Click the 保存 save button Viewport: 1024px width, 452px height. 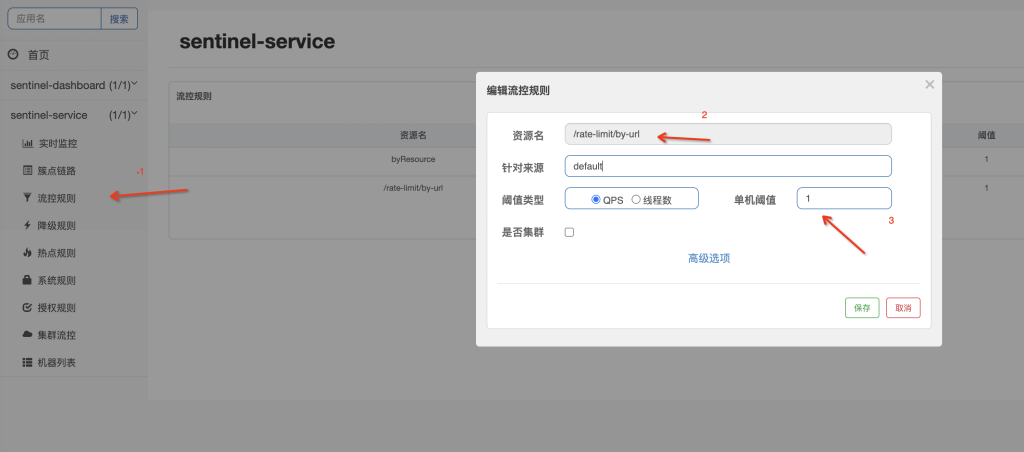(x=862, y=308)
